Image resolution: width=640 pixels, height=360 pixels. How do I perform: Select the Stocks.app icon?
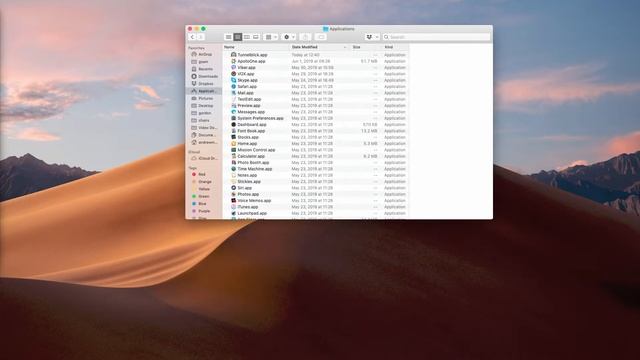click(x=233, y=137)
